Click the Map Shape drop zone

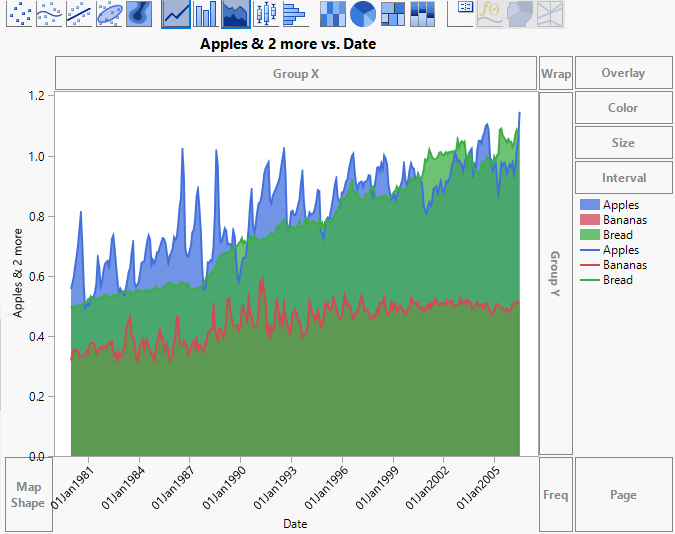(x=27, y=495)
